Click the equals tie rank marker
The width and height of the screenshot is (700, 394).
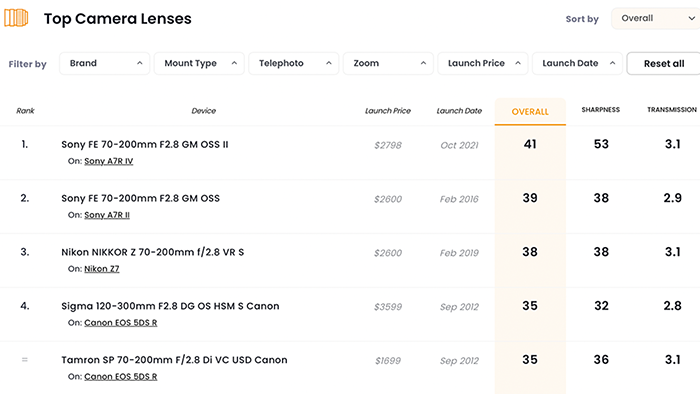click(25, 360)
